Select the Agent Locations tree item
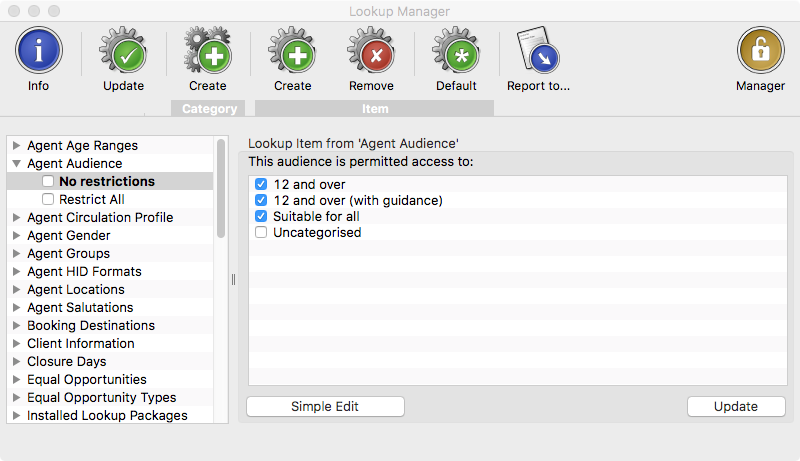 (76, 289)
